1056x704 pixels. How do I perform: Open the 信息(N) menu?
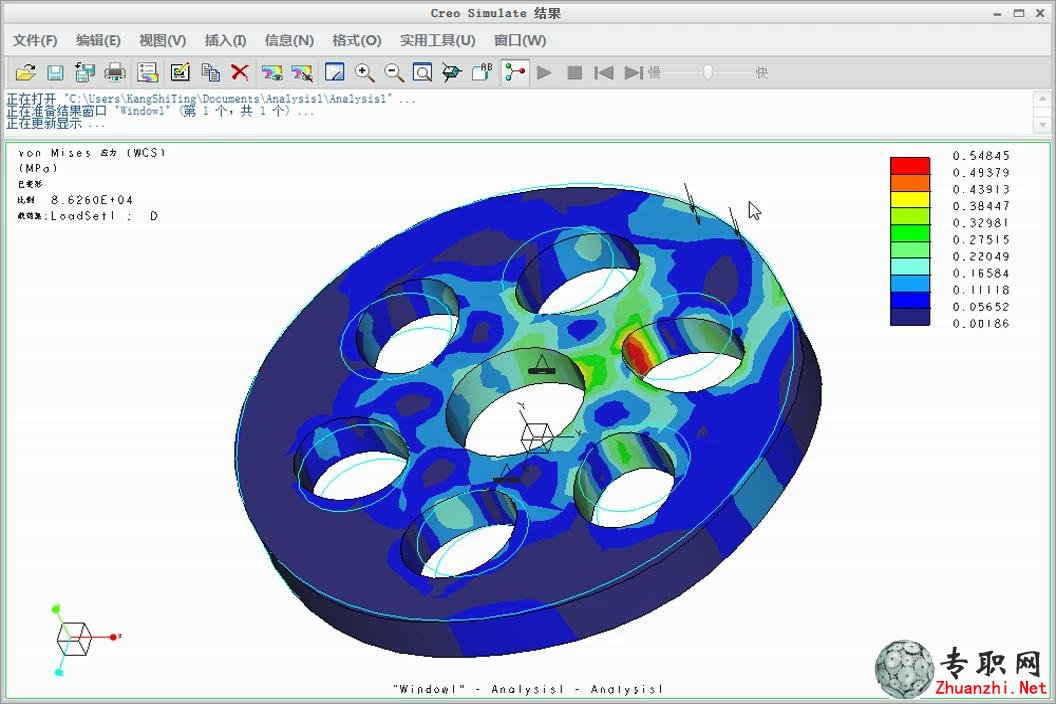click(289, 40)
